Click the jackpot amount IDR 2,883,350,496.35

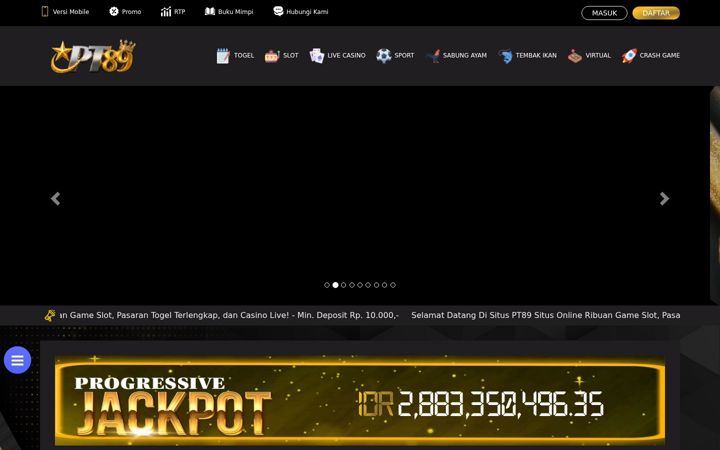click(480, 404)
